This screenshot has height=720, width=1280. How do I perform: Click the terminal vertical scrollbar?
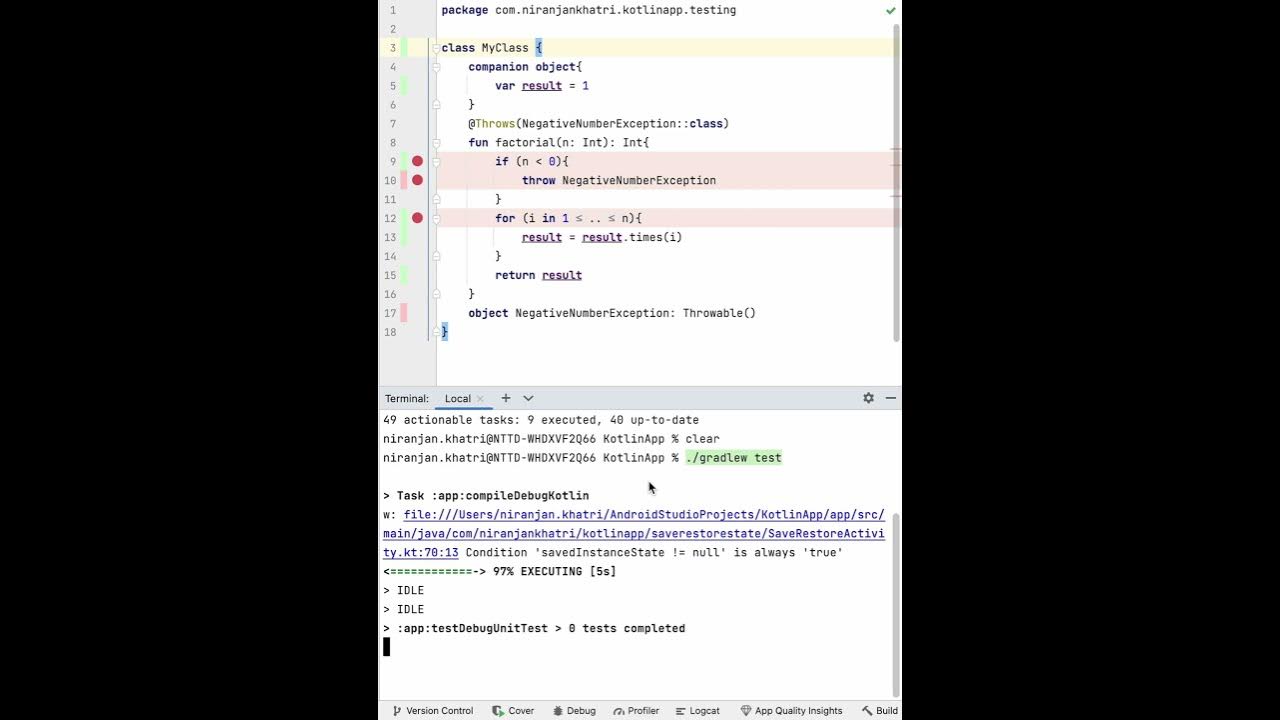pyautogui.click(x=896, y=605)
